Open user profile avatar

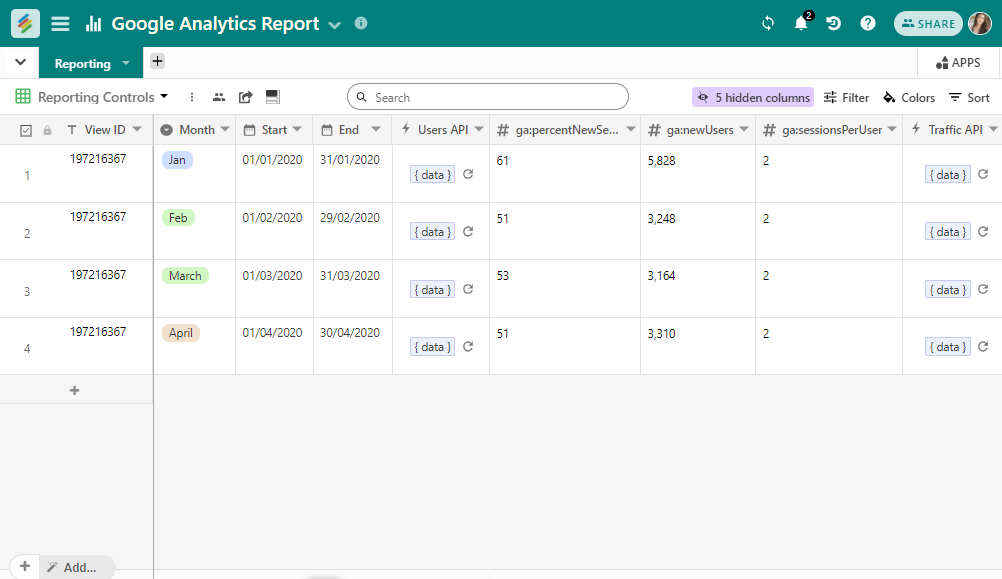tap(980, 24)
